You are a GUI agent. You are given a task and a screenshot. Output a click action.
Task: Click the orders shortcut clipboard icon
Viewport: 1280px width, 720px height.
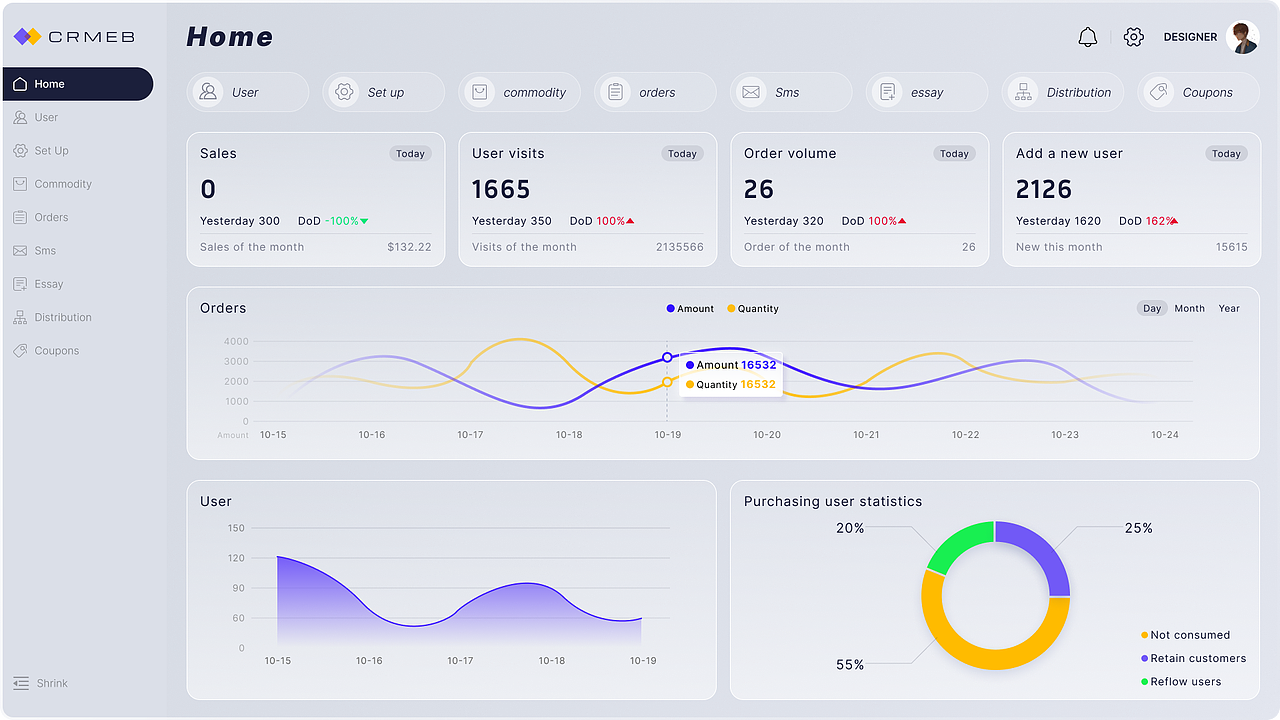tap(616, 92)
